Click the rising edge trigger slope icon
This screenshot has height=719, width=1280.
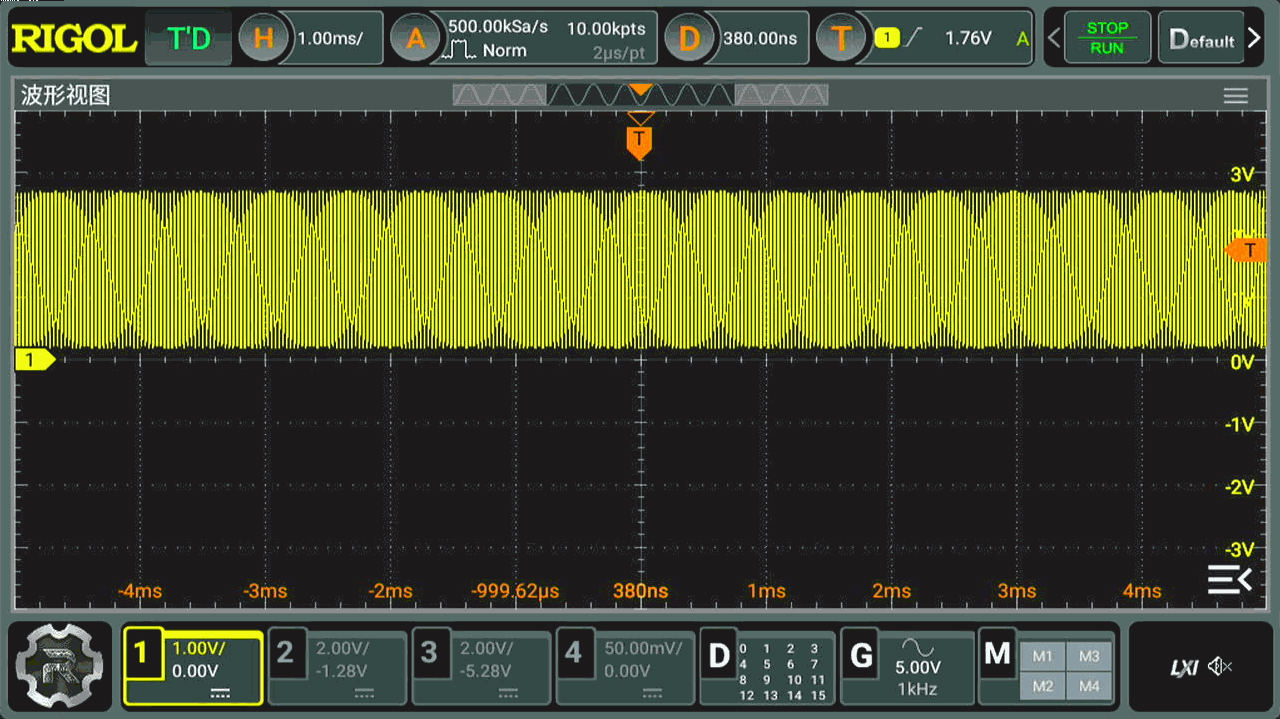914,38
